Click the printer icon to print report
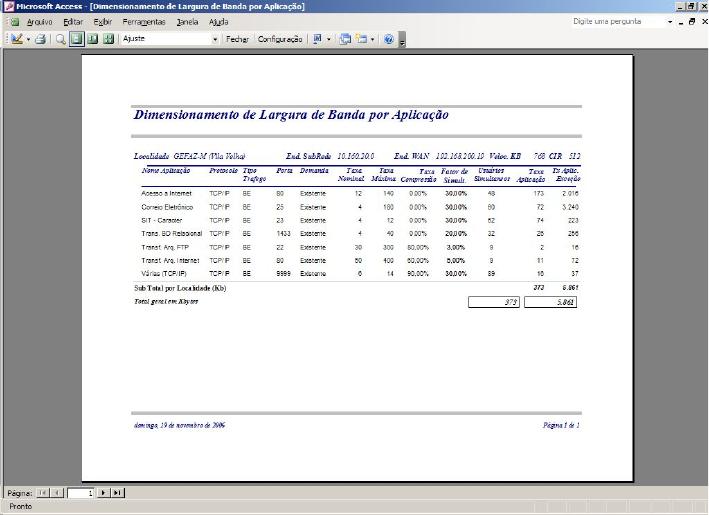Viewport: 709px width, 515px height. 41,39
